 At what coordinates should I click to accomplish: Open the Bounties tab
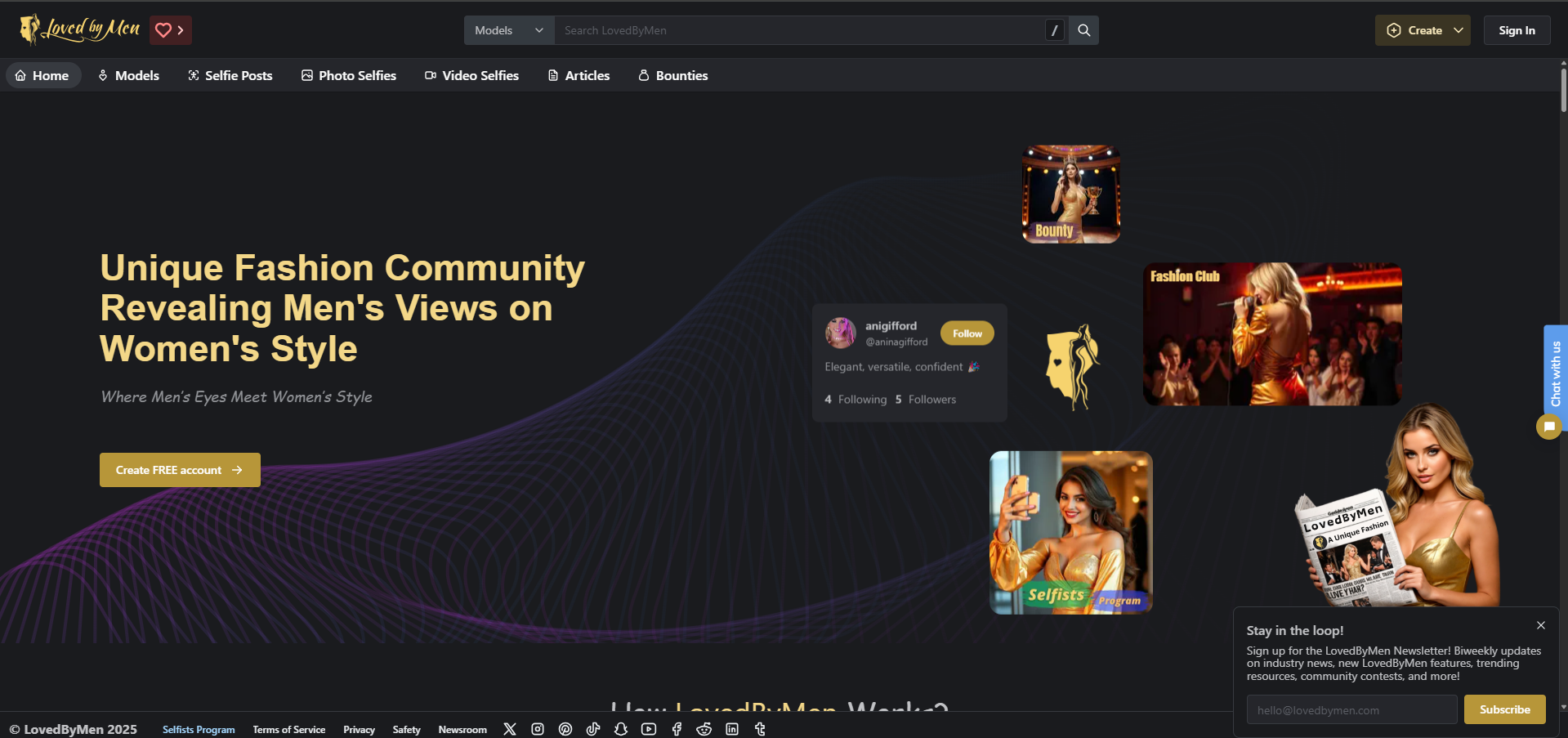(x=673, y=75)
